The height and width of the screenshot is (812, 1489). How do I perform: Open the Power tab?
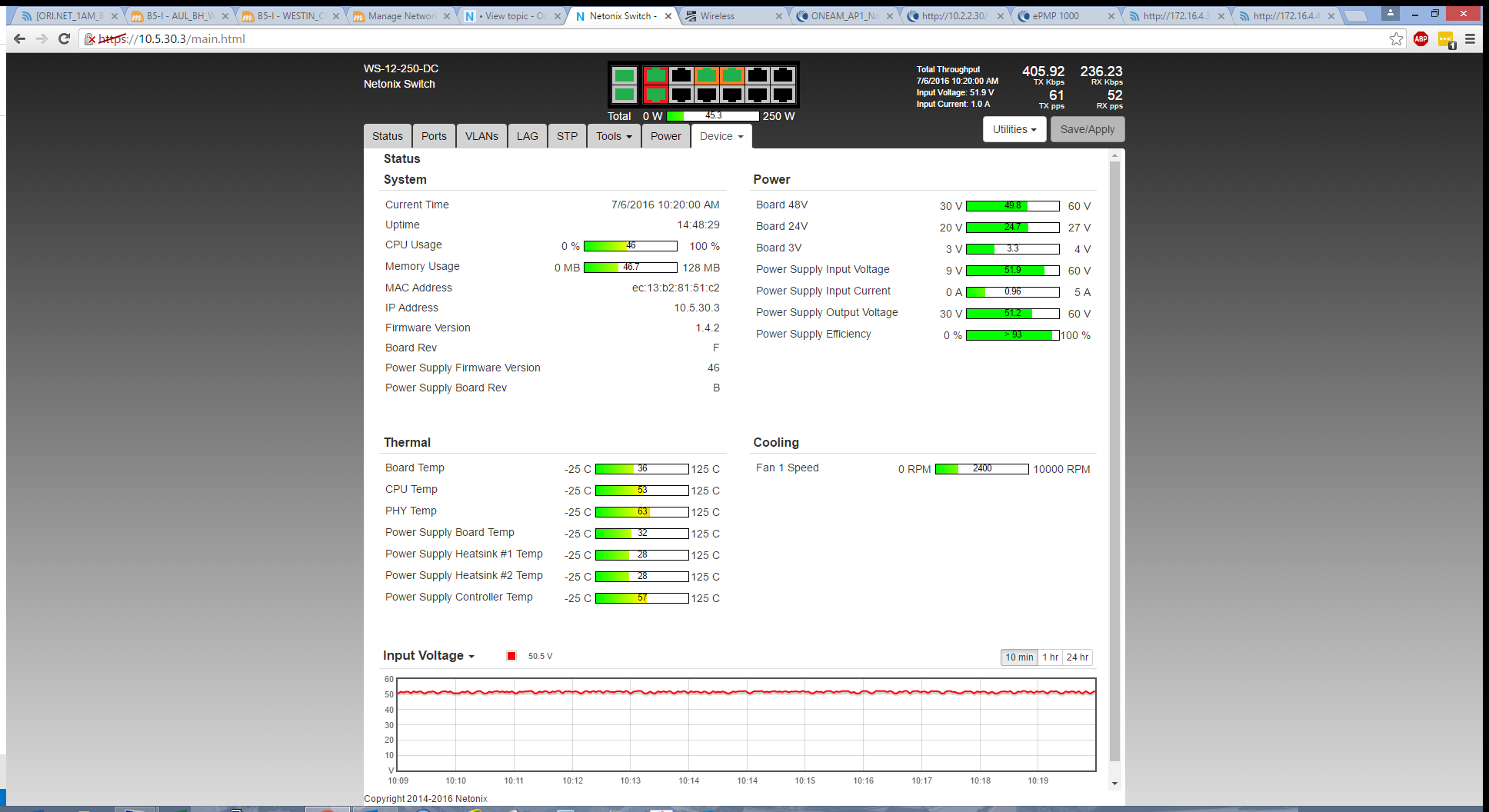[x=665, y=136]
